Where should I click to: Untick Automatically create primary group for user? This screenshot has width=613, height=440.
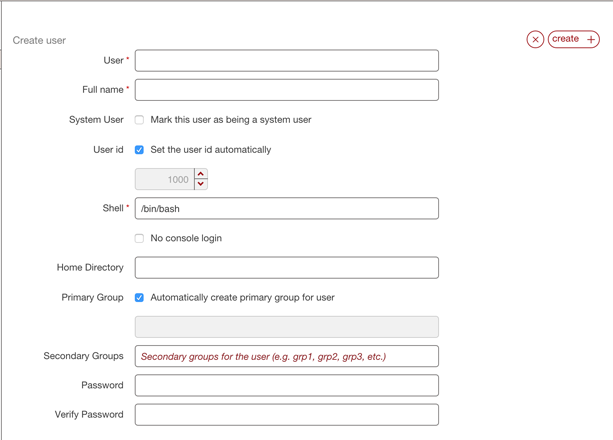click(x=139, y=298)
